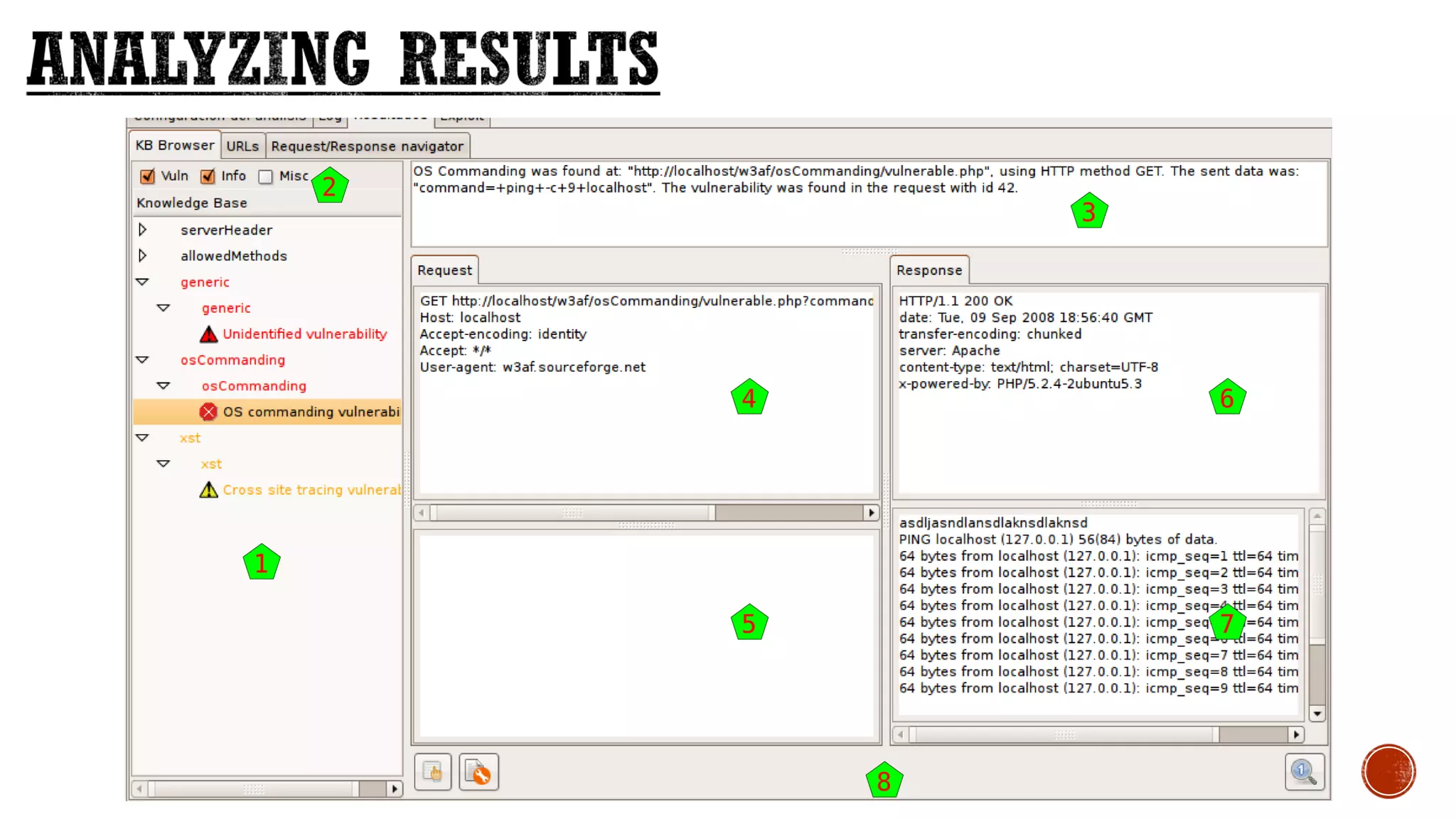
Task: Enable the Misc filter checkbox
Action: (x=266, y=176)
